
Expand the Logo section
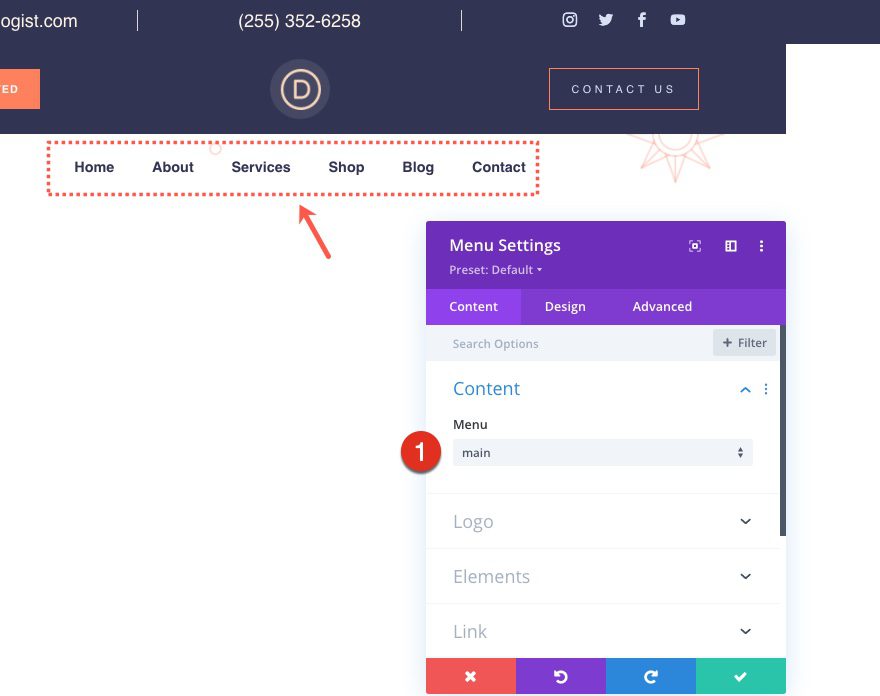click(x=603, y=521)
